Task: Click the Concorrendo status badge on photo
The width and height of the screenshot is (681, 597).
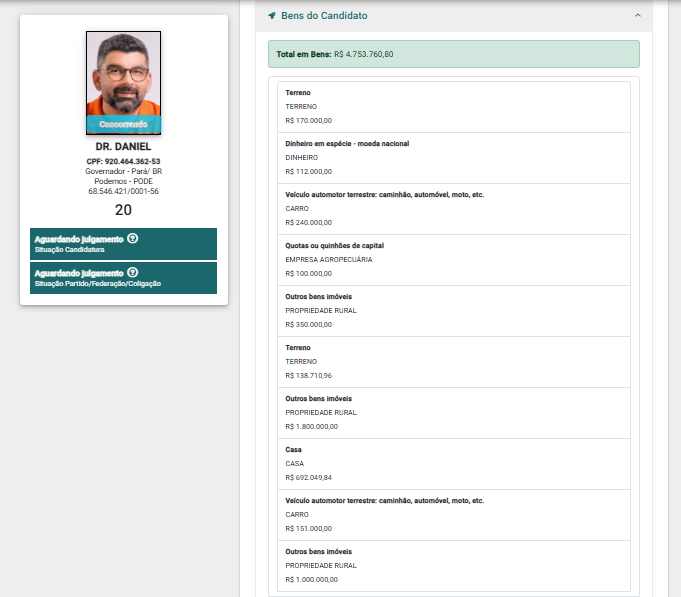Action: click(123, 125)
